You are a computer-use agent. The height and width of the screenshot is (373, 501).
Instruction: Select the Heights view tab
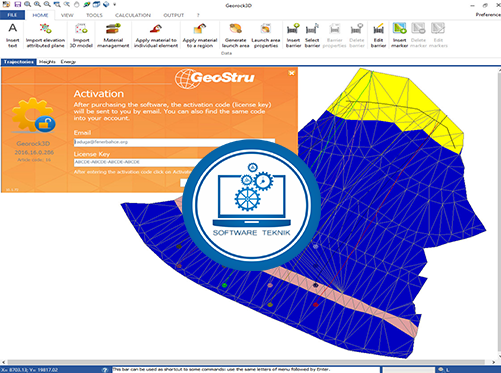point(47,62)
